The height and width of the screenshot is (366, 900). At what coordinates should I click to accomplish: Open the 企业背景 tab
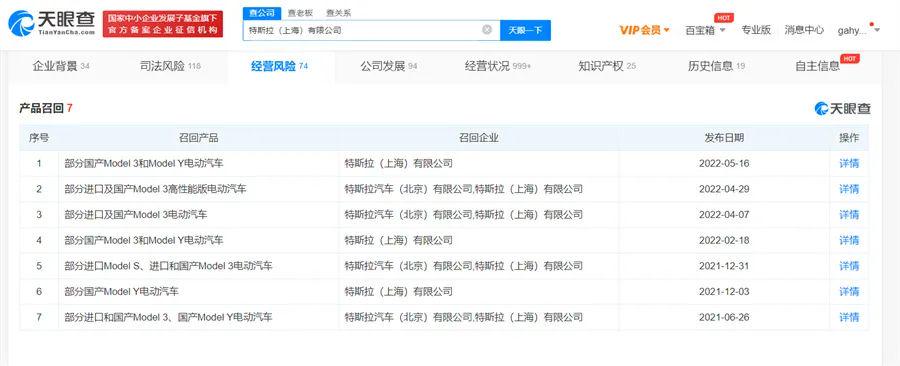click(61, 66)
